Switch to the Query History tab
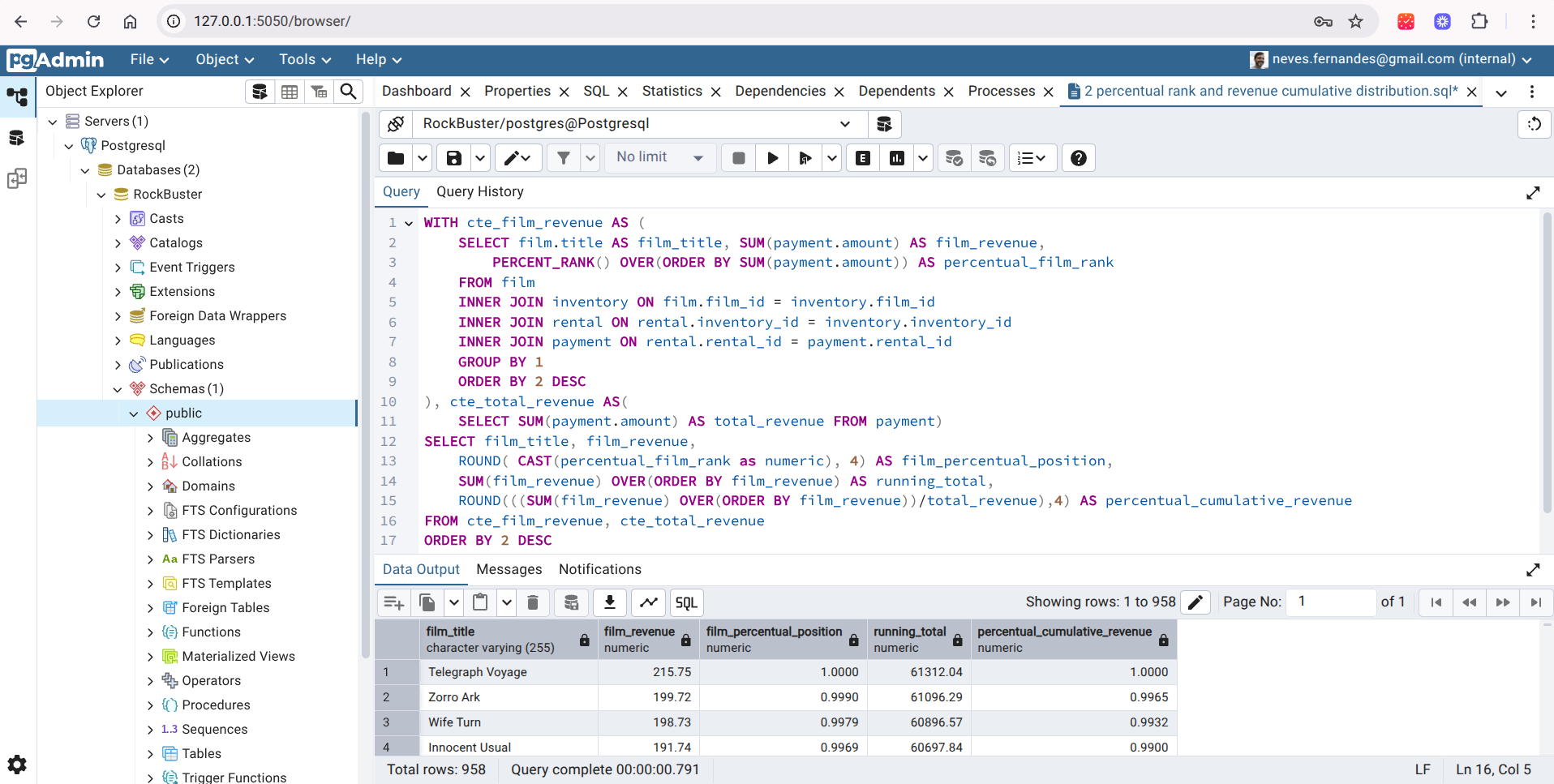Image resolution: width=1554 pixels, height=784 pixels. point(479,191)
